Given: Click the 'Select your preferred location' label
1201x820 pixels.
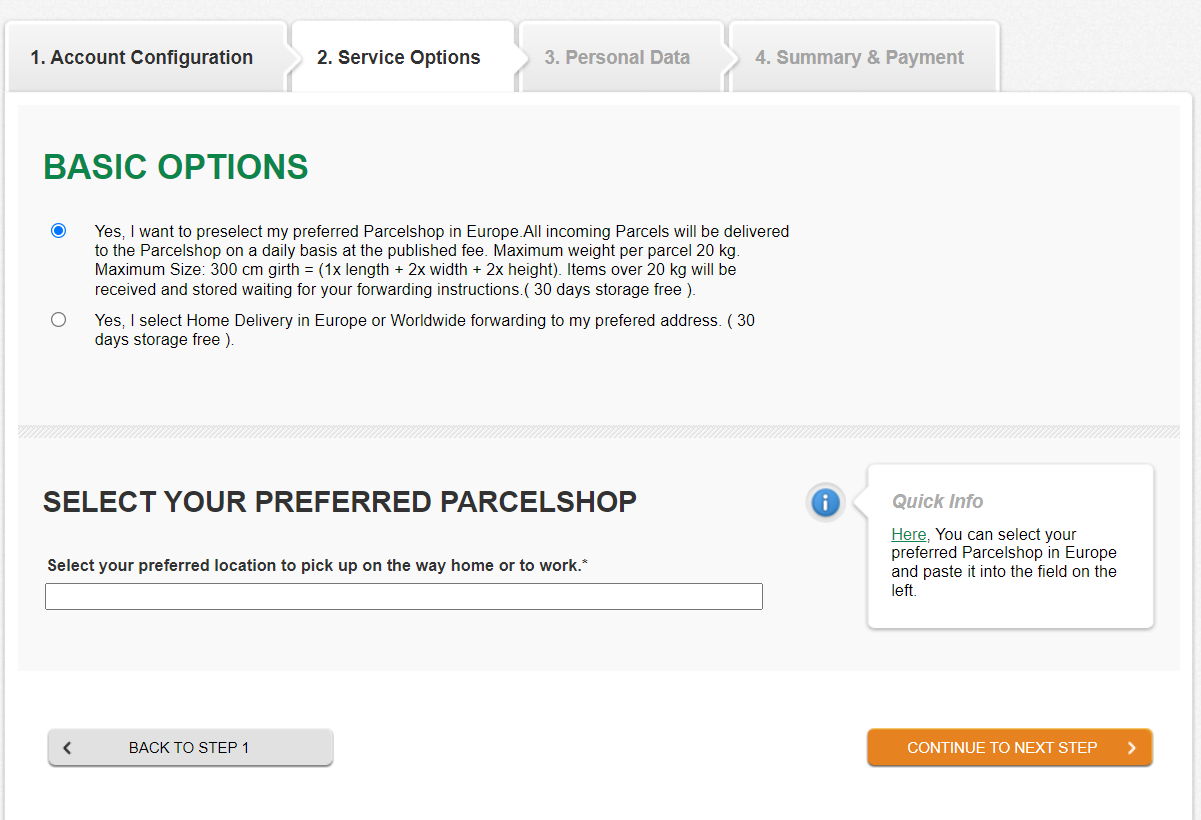Looking at the screenshot, I should [x=317, y=566].
